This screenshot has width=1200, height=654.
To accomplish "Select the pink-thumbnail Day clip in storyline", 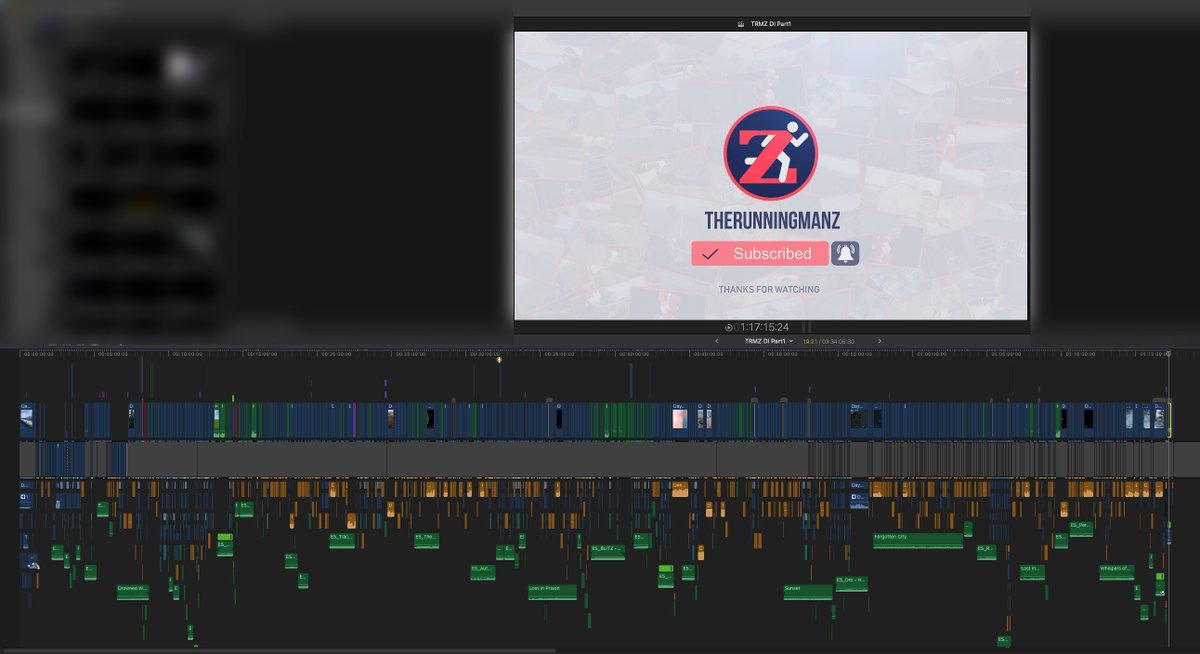I will pos(680,418).
